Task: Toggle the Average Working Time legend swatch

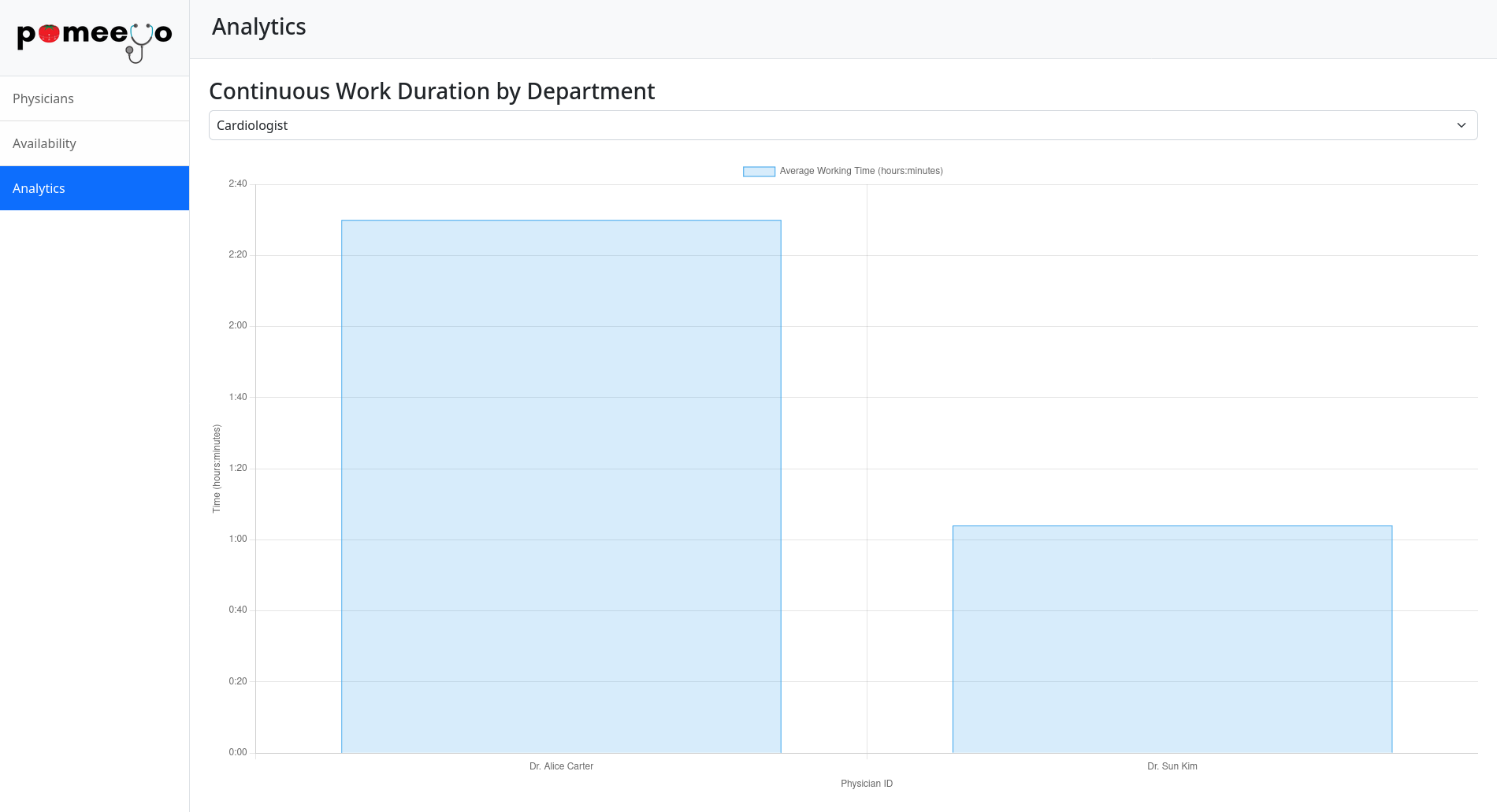Action: (x=759, y=171)
